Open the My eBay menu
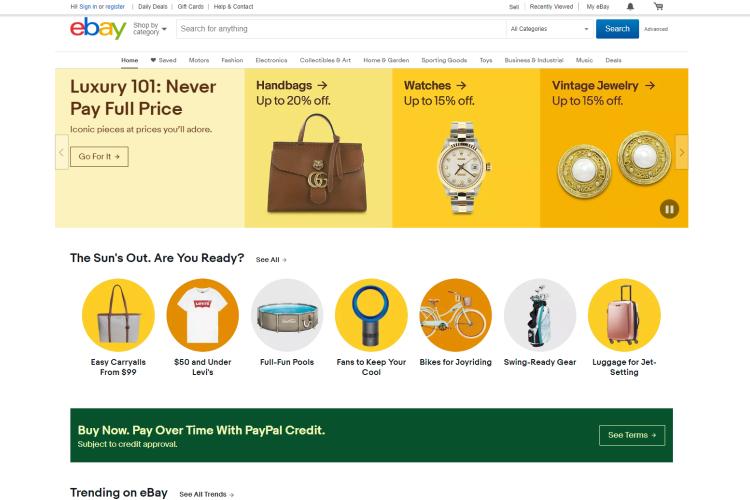 tap(598, 7)
